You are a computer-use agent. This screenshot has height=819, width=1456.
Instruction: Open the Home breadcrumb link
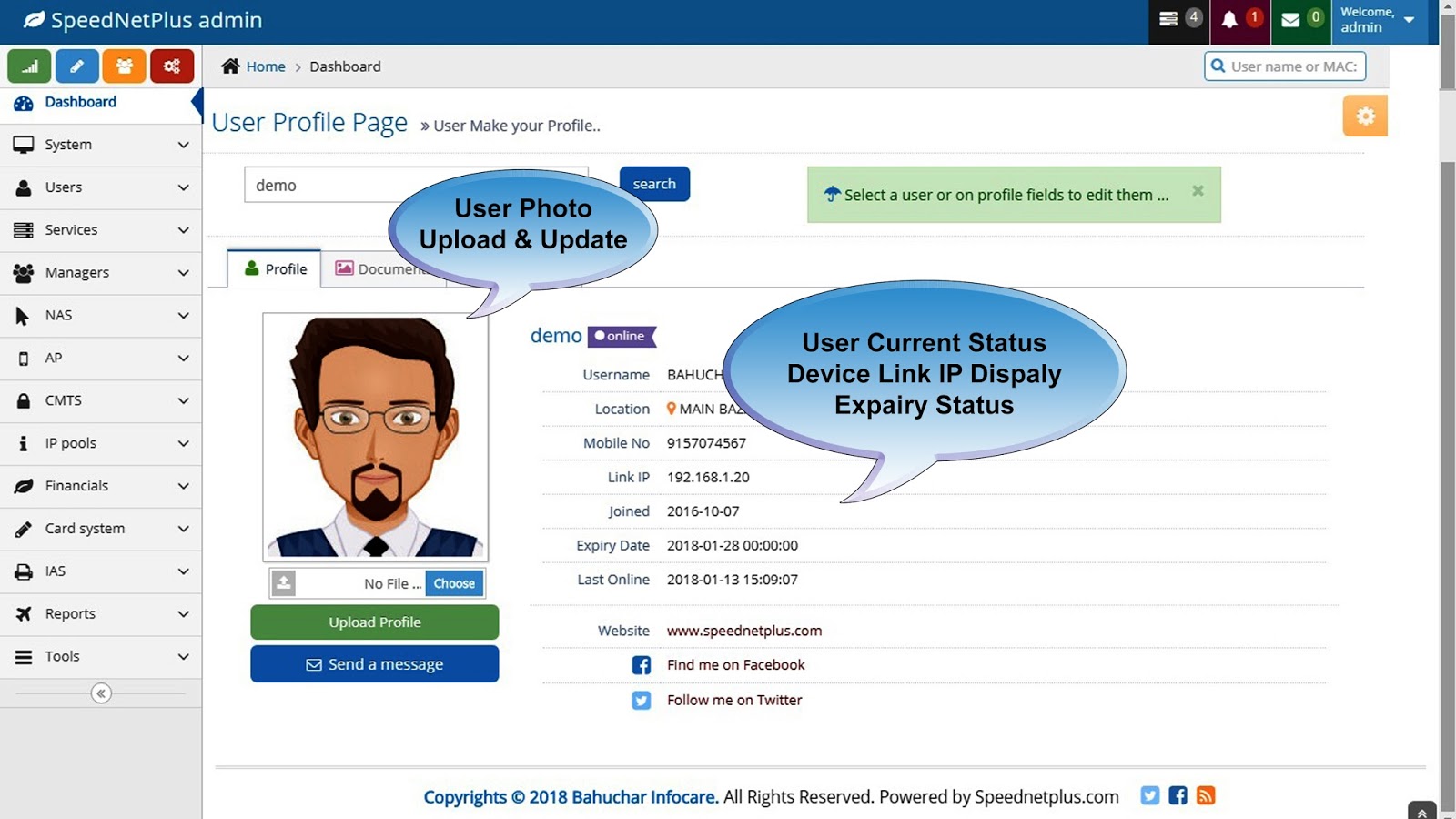[x=266, y=66]
